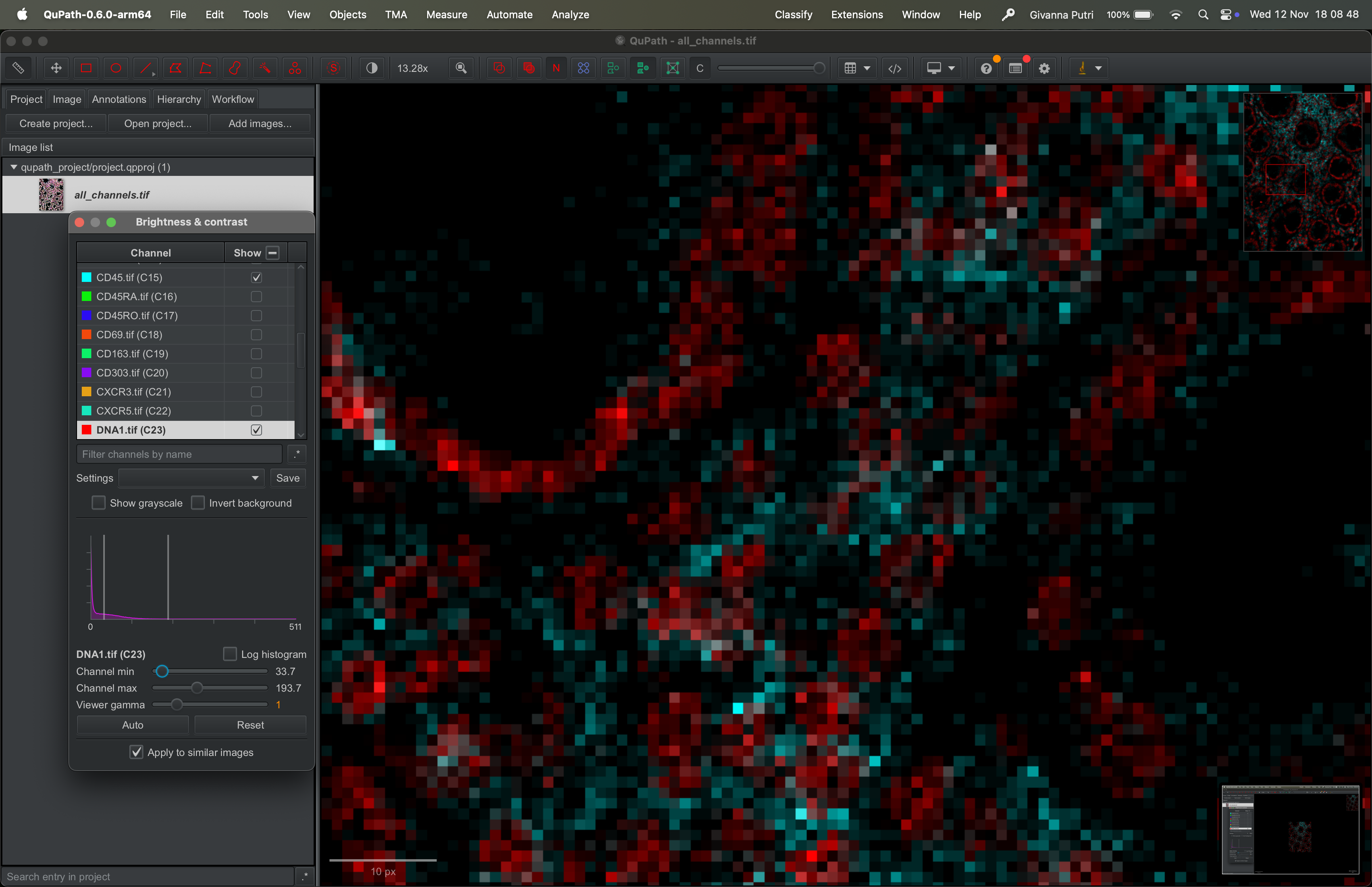1372x887 pixels.
Task: Select the Brush annotation tool
Action: [x=235, y=68]
